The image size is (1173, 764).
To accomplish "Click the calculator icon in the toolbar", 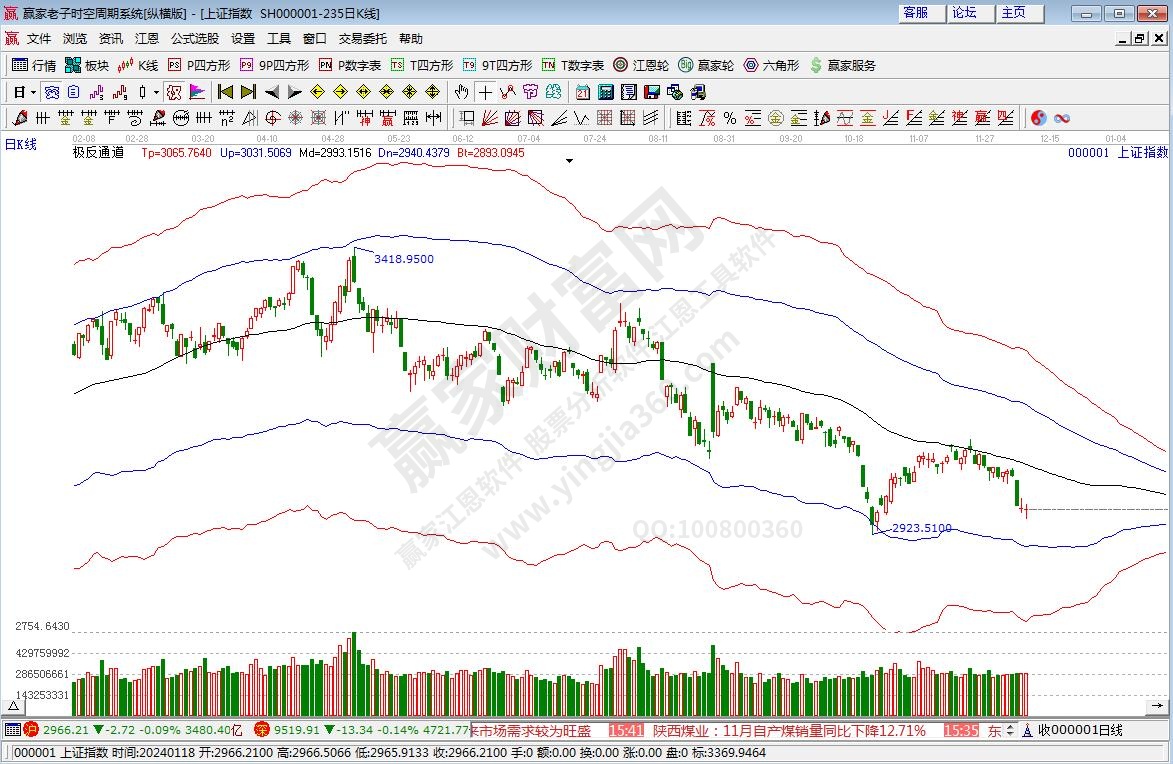I will pos(605,92).
